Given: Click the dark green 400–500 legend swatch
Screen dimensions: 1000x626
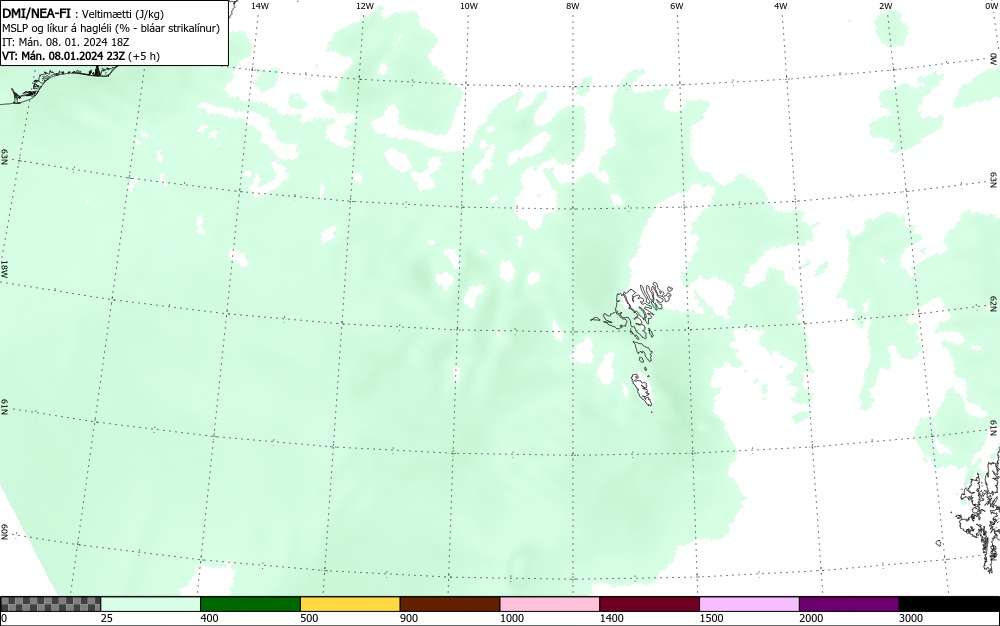Looking at the screenshot, I should click(x=250, y=604).
